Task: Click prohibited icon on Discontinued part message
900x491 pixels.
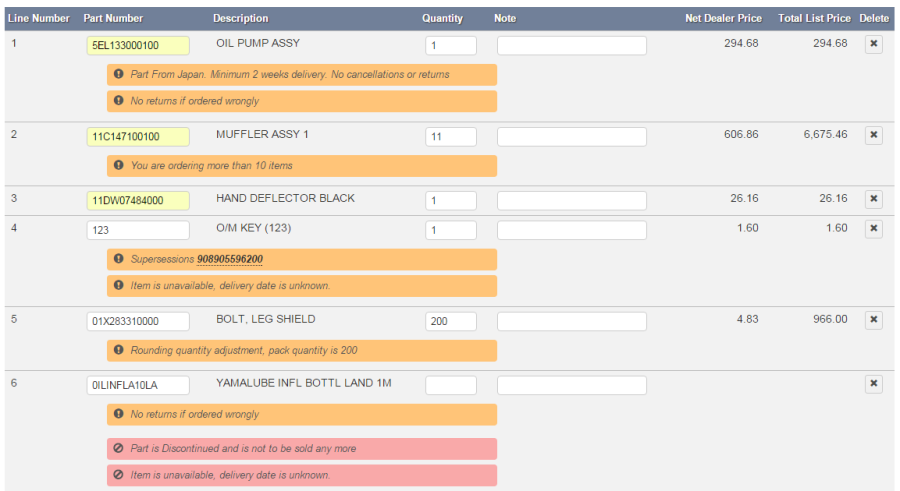Action: coord(119,448)
